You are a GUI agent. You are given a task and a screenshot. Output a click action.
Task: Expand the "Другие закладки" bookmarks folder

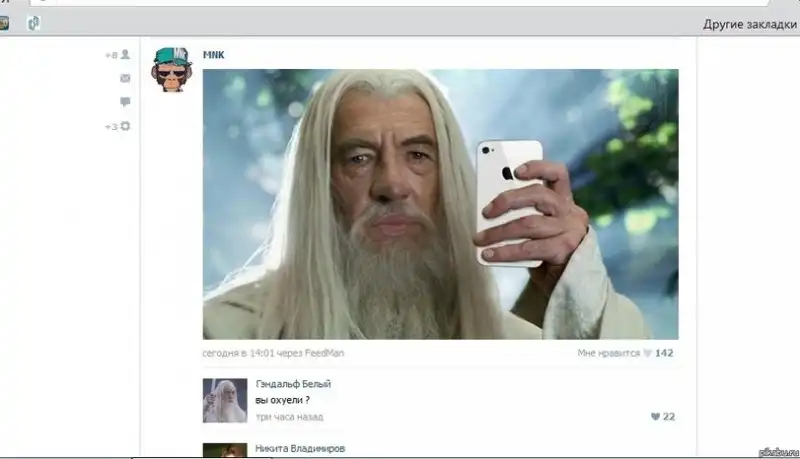click(749, 23)
